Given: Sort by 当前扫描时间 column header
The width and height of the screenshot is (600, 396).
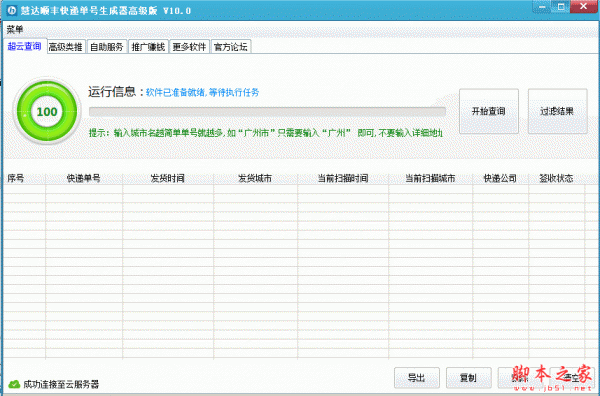Looking at the screenshot, I should tap(343, 178).
